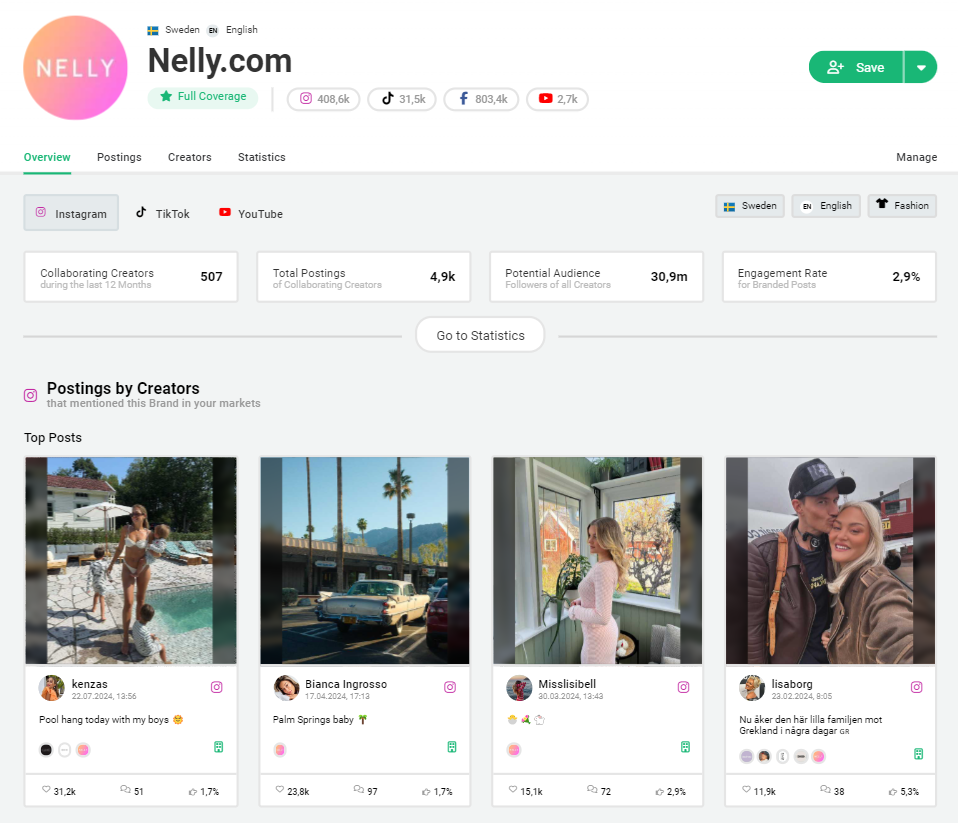Open the YouTube platform filter
The height and width of the screenshot is (823, 958).
pos(224,213)
